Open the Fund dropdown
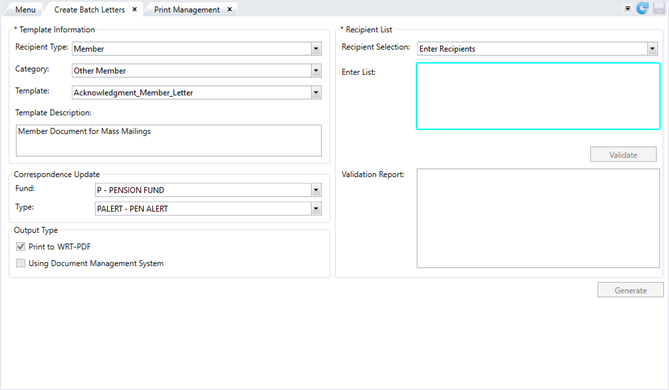 click(x=316, y=190)
